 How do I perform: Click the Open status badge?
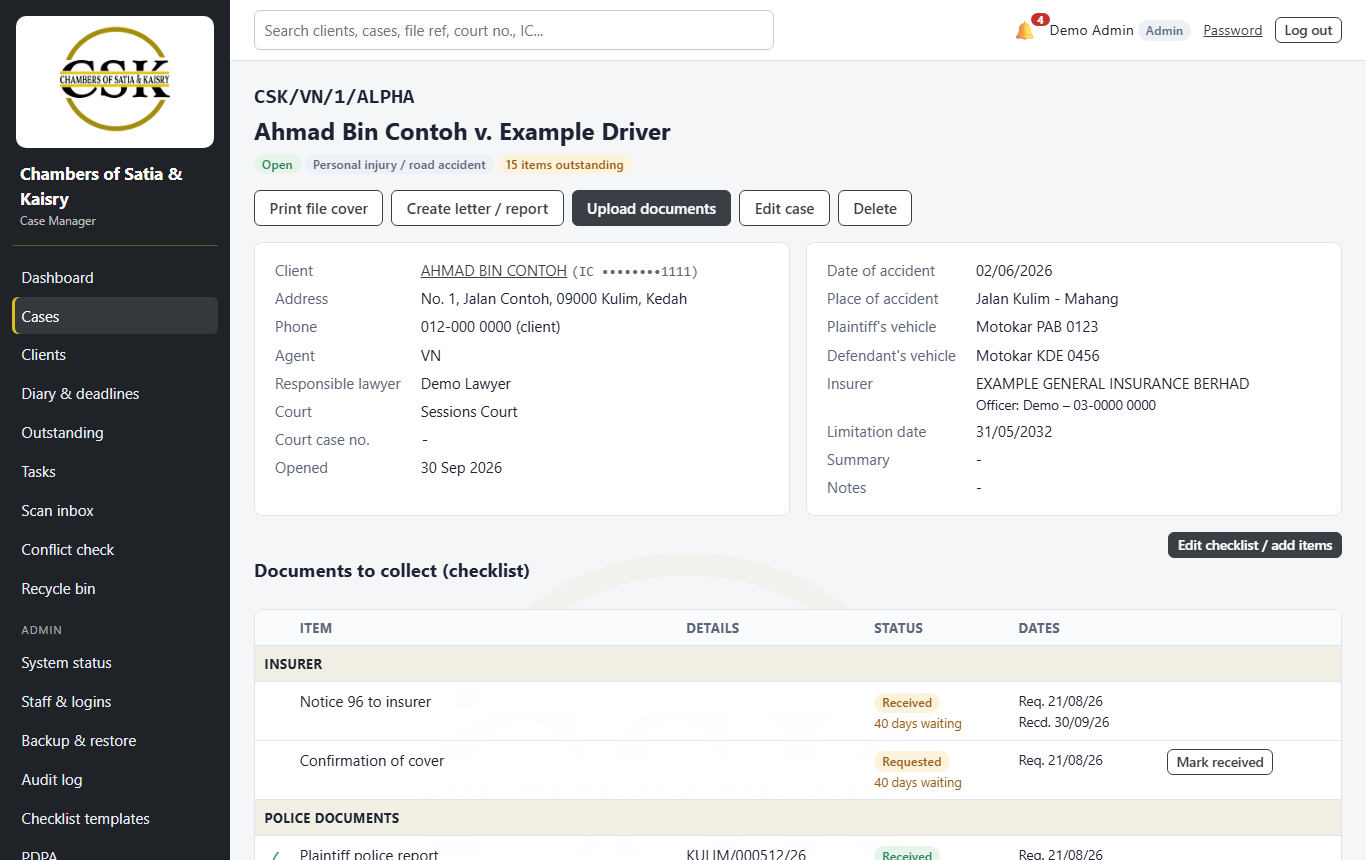tap(277, 165)
